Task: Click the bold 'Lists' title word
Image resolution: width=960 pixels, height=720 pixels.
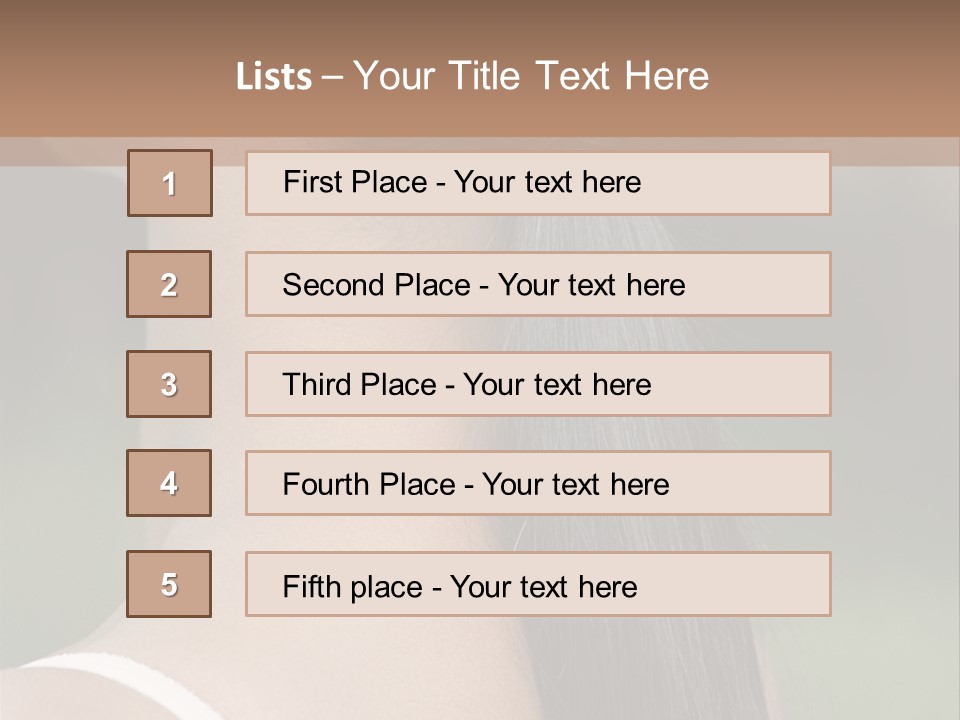Action: coord(274,77)
